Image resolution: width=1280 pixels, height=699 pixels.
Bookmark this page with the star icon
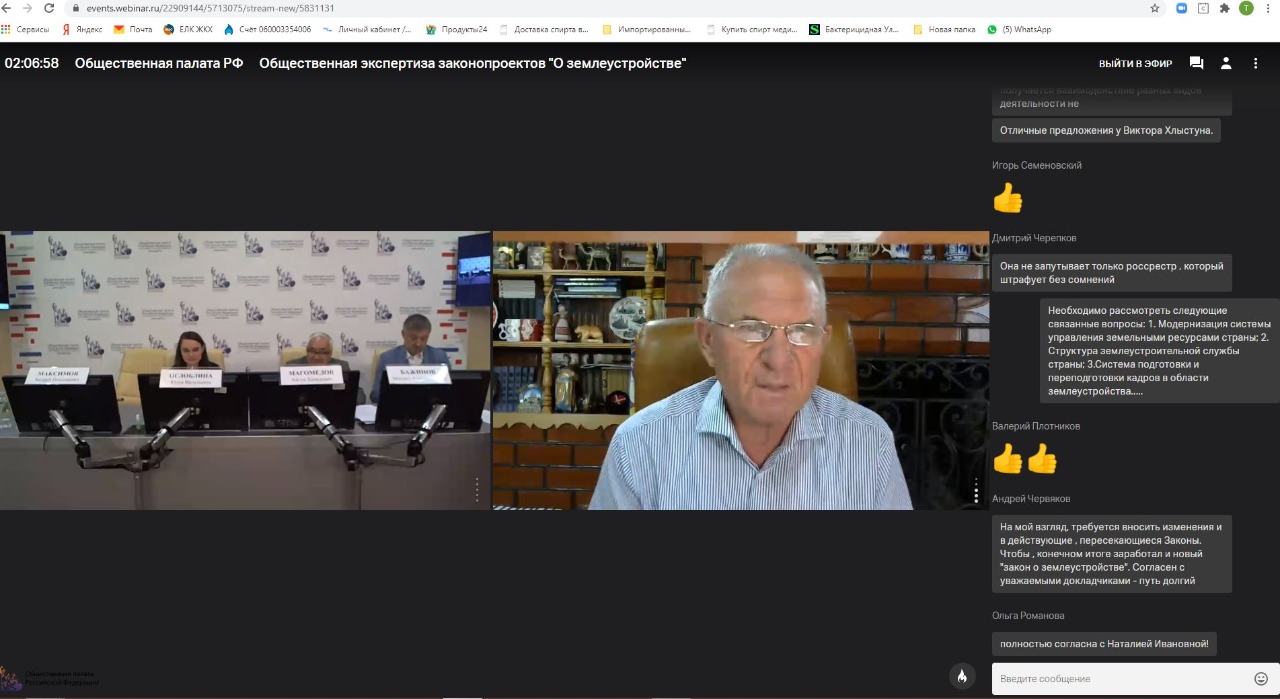click(1155, 8)
